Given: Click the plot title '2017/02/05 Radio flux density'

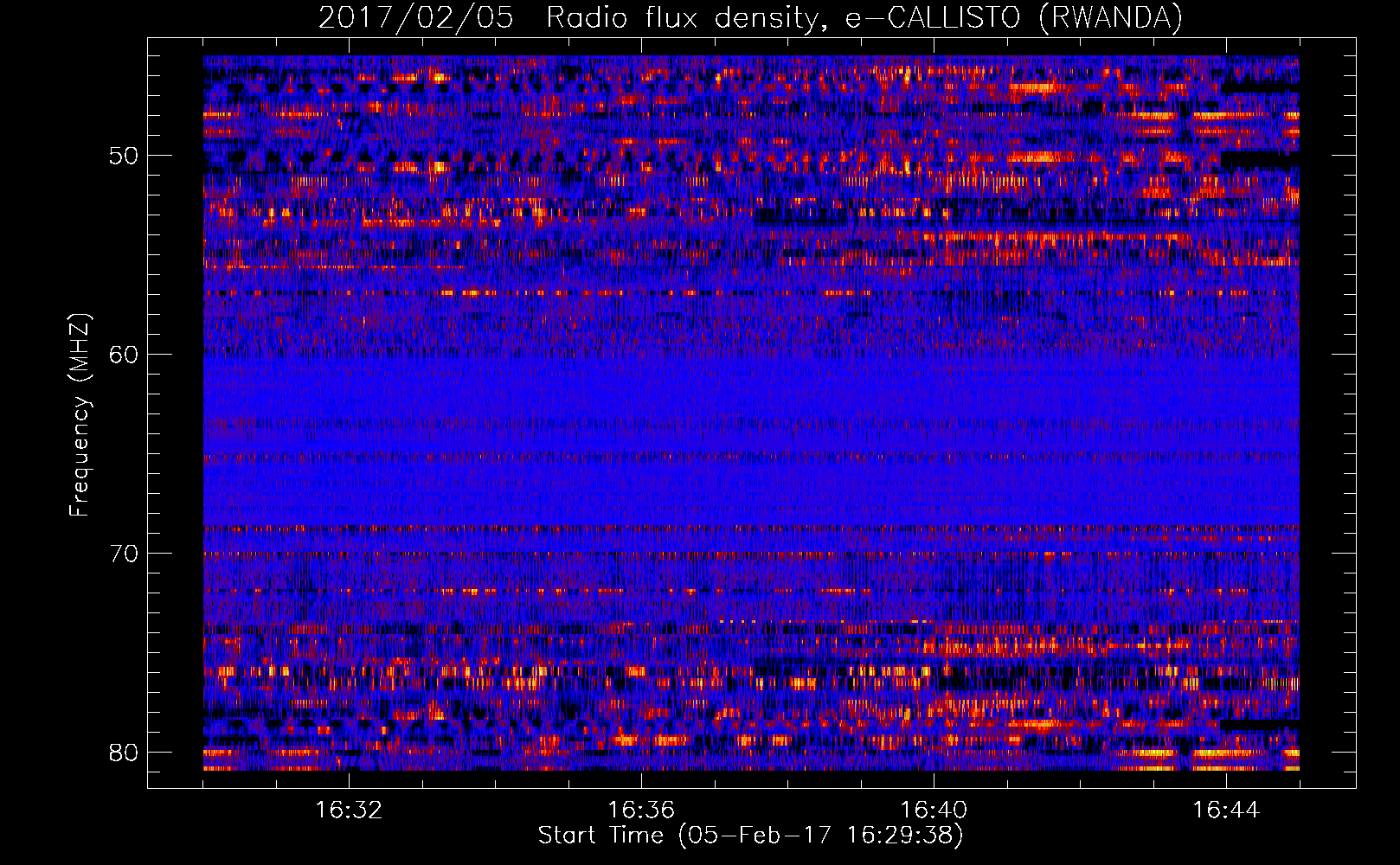Looking at the screenshot, I should [x=750, y=17].
